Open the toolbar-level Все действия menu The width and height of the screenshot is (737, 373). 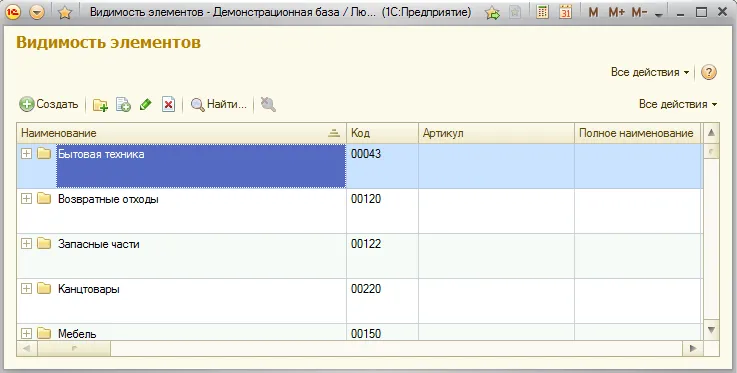pyautogui.click(x=678, y=104)
